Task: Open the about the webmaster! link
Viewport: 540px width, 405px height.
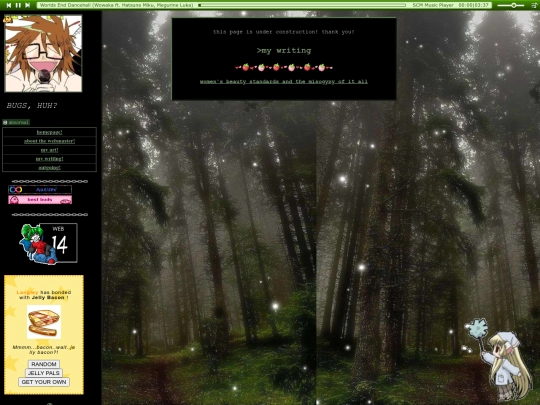Action: (x=50, y=141)
